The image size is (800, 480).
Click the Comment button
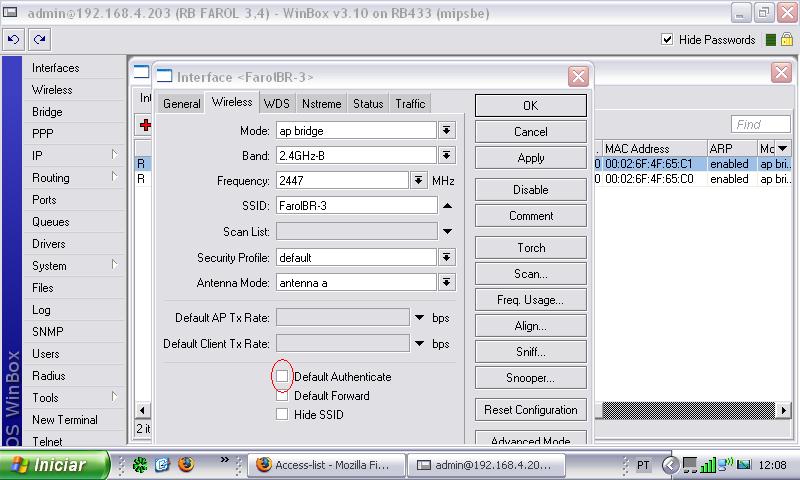tap(531, 216)
